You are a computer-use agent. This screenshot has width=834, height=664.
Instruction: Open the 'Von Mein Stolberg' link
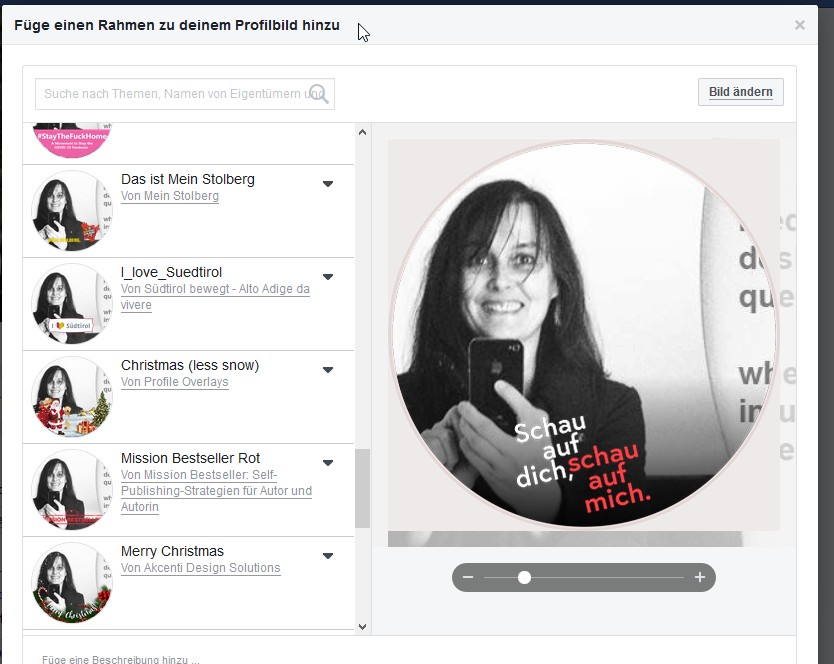(170, 197)
